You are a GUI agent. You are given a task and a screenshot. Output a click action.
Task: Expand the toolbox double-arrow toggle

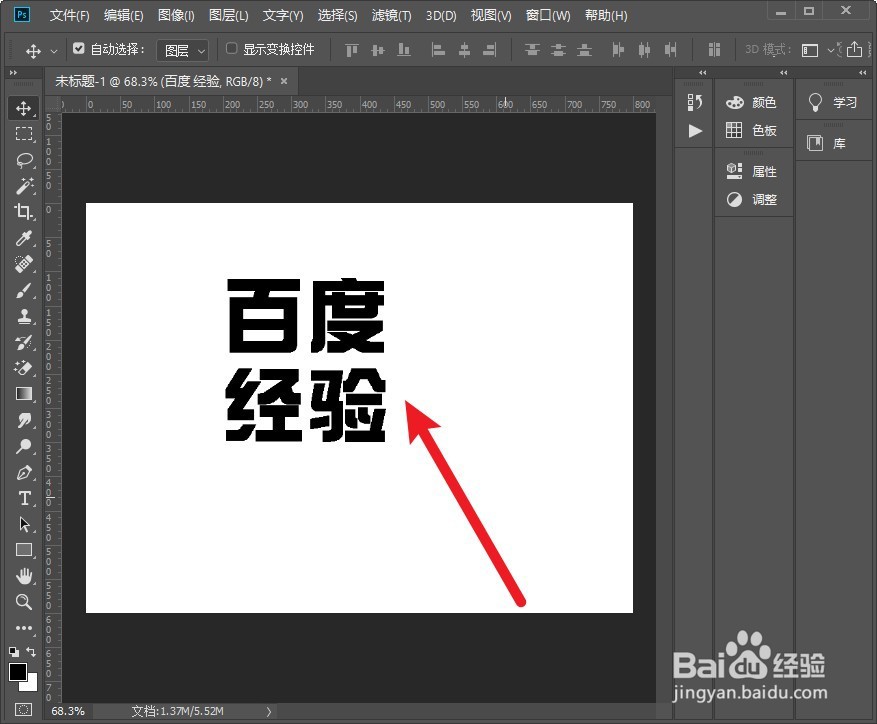pos(13,73)
